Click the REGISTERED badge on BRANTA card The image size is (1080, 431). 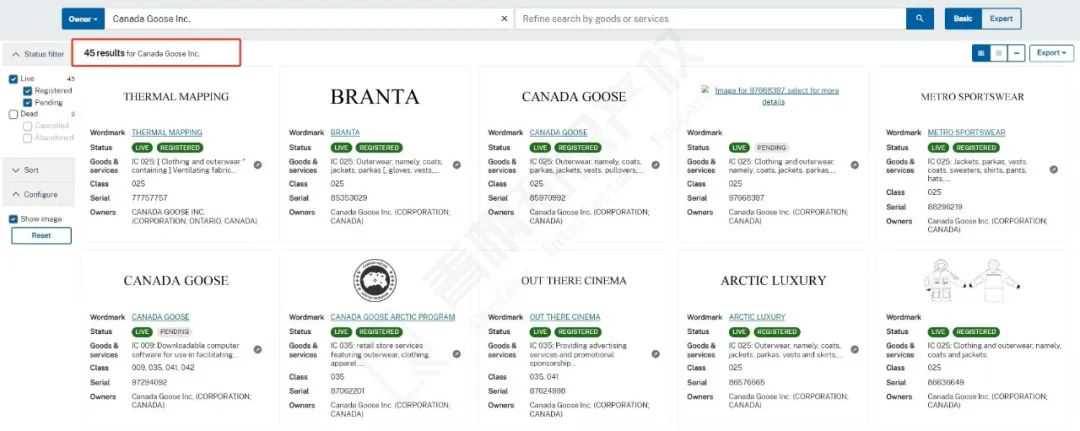[x=379, y=147]
